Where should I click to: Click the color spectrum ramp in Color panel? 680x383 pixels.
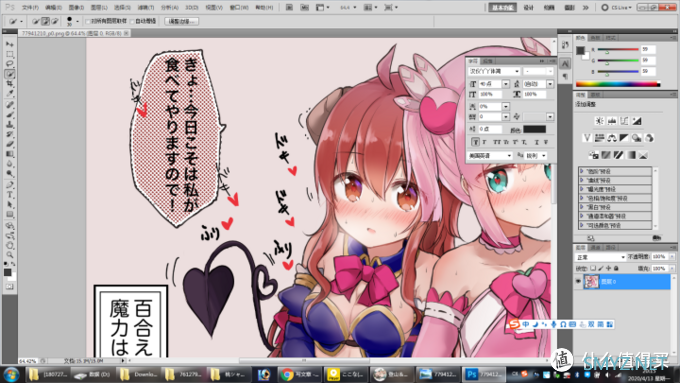pos(618,84)
